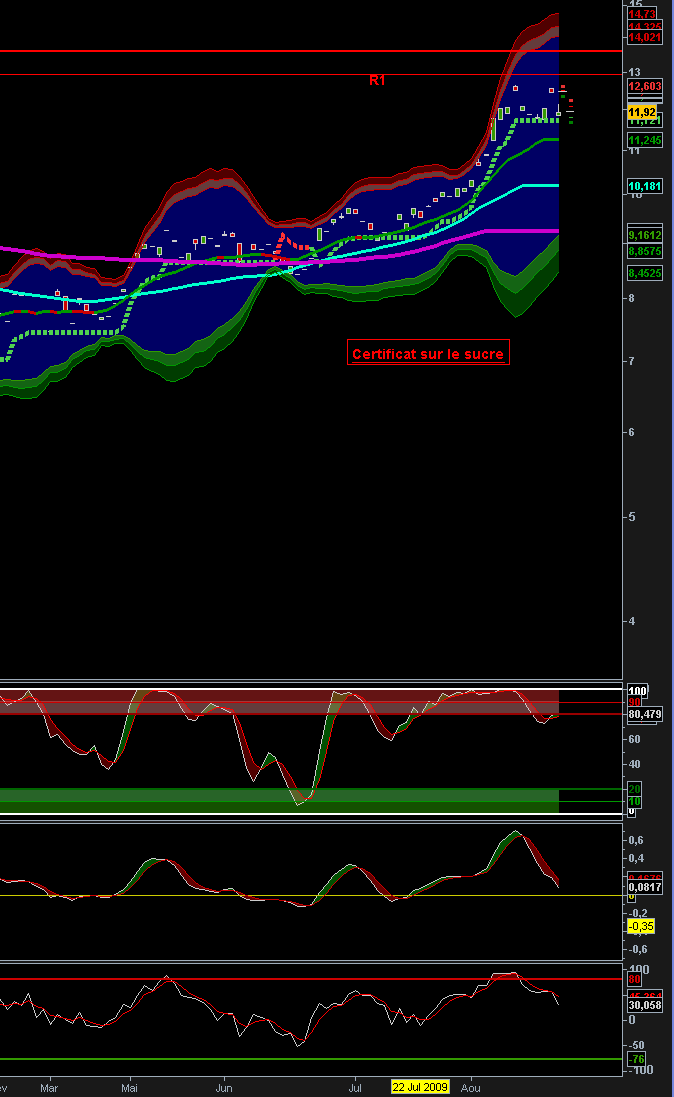Click the 8,8575 green price label
The image size is (674, 1097).
point(645,251)
